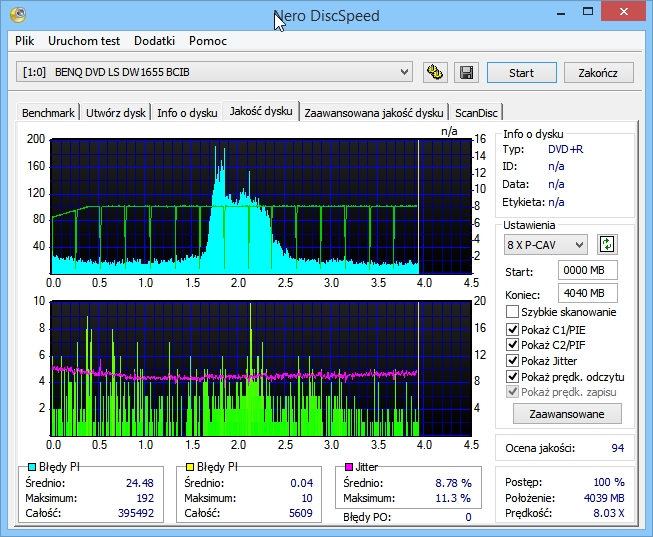Screen dimensions: 653x537
Task: Click the magenta Jitter legend swatch
Action: click(349, 467)
